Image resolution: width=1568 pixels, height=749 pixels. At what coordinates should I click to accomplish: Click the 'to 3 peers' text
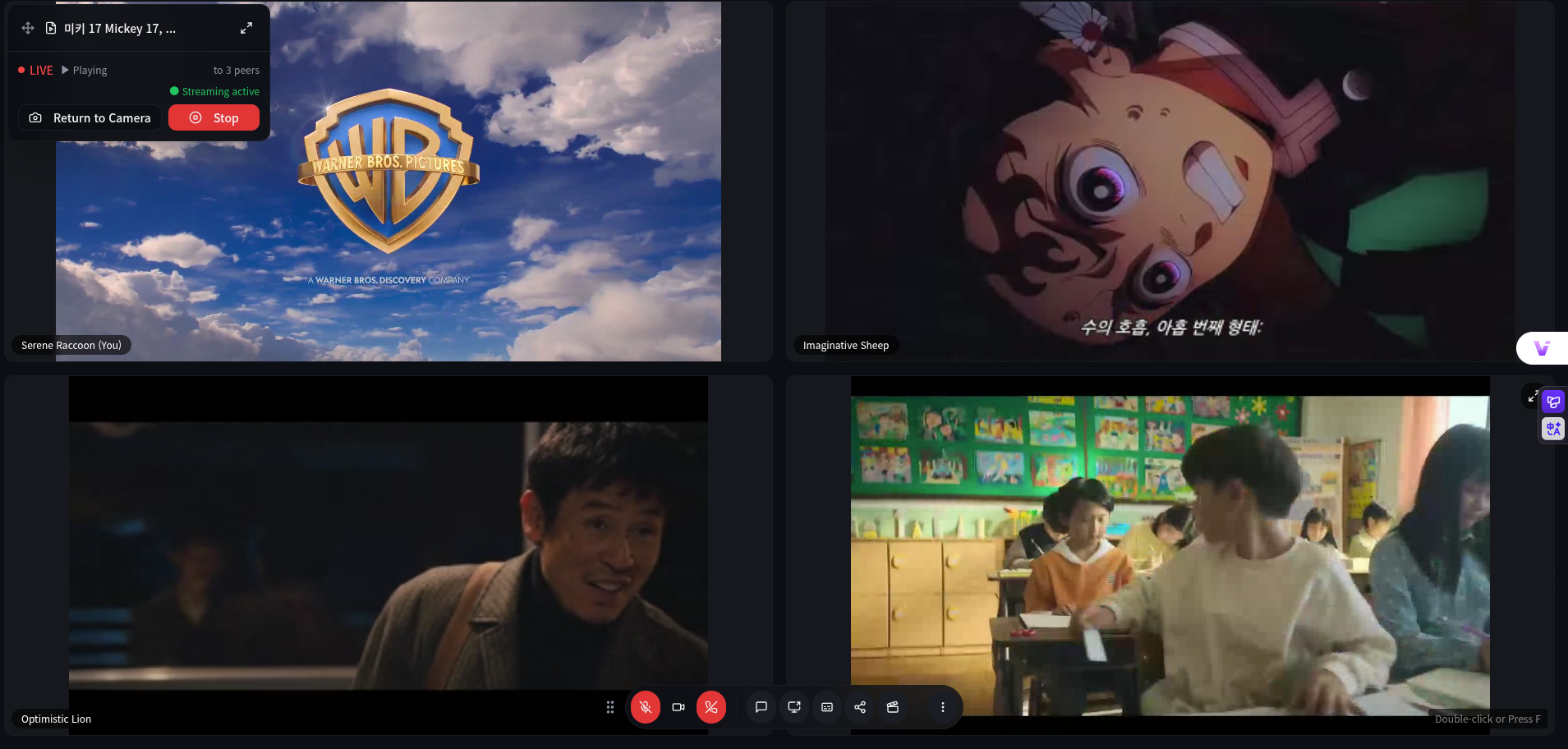pyautogui.click(x=237, y=71)
